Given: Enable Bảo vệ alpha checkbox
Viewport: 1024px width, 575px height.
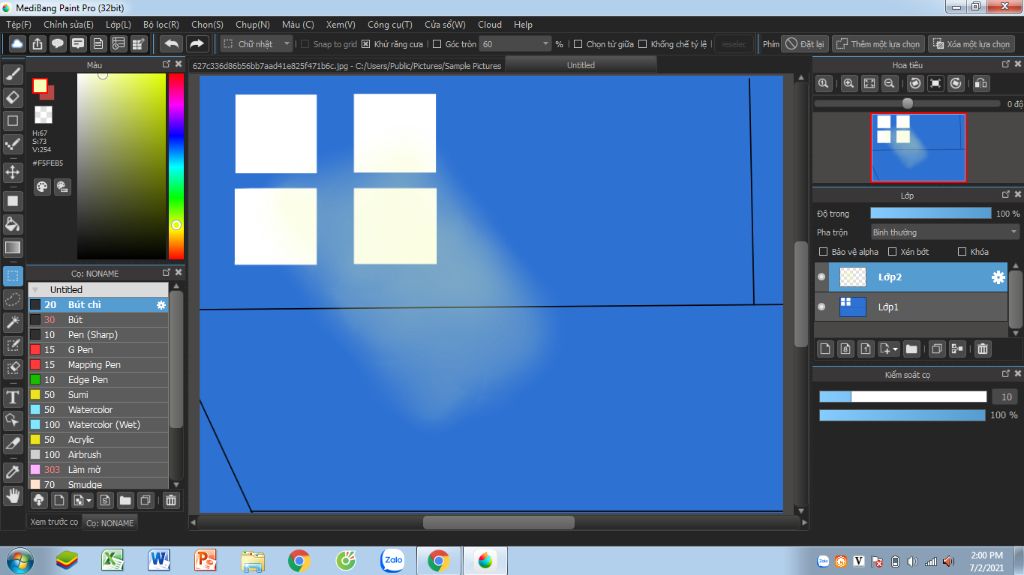Looking at the screenshot, I should coord(824,252).
